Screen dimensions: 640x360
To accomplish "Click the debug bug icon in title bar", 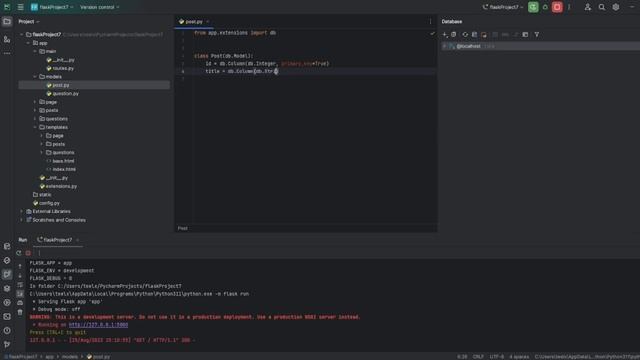I will coord(545,7).
